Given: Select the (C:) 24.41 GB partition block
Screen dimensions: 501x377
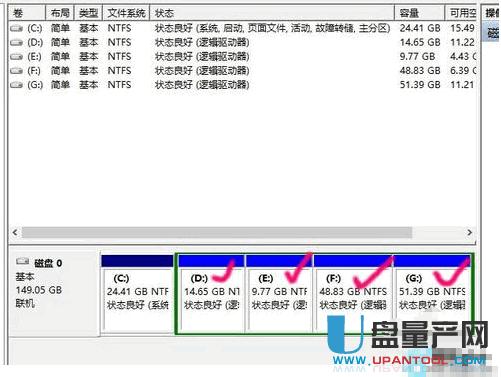Looking at the screenshot, I should pos(138,293).
